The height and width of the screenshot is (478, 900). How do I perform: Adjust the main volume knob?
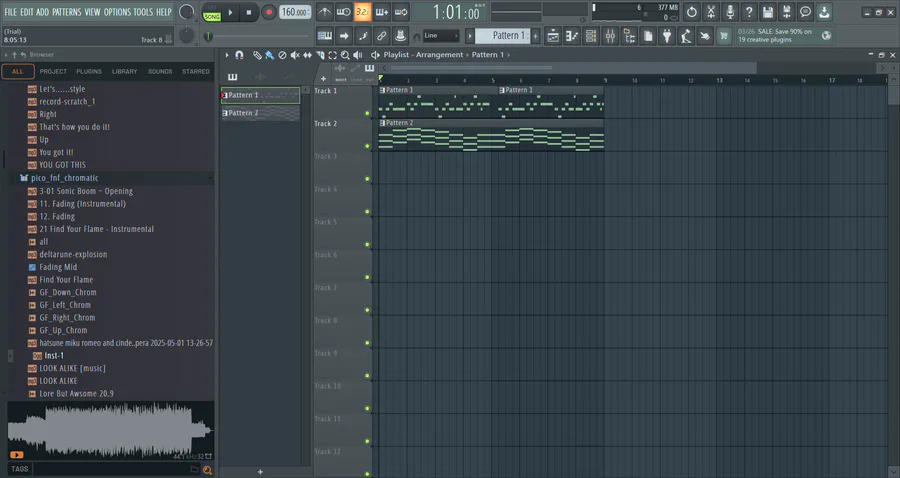click(187, 11)
